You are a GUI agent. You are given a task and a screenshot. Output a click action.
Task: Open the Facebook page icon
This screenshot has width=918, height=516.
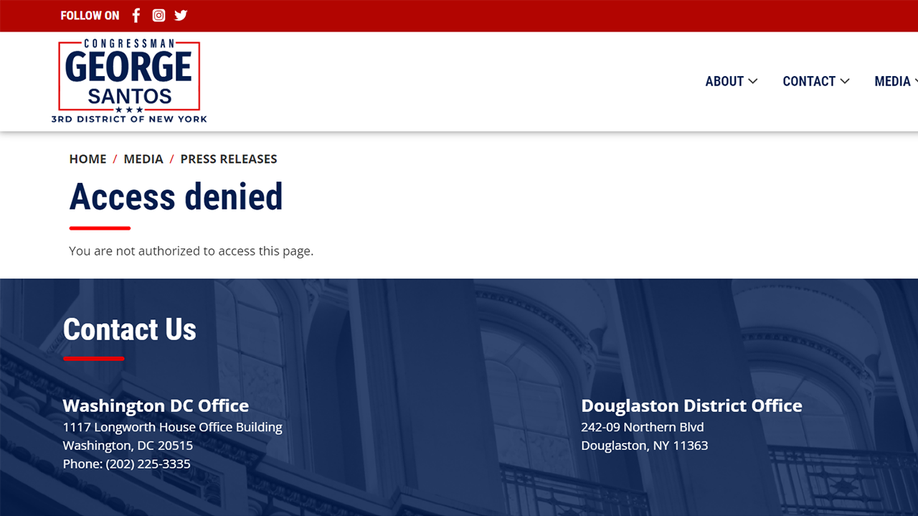click(x=136, y=16)
